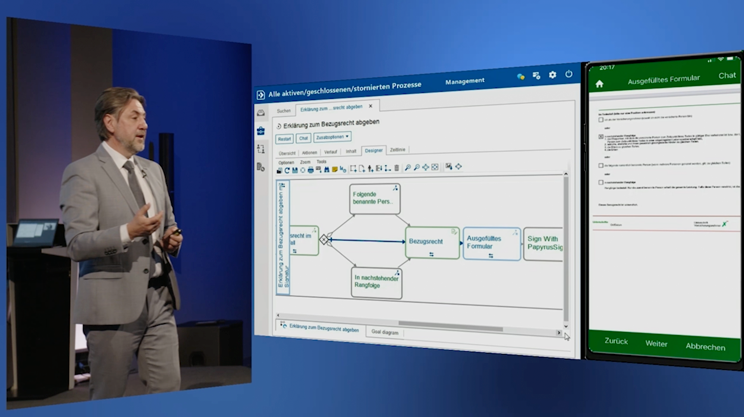Toggle the checked second form checkbox
The image size is (744, 417).
pos(601,135)
